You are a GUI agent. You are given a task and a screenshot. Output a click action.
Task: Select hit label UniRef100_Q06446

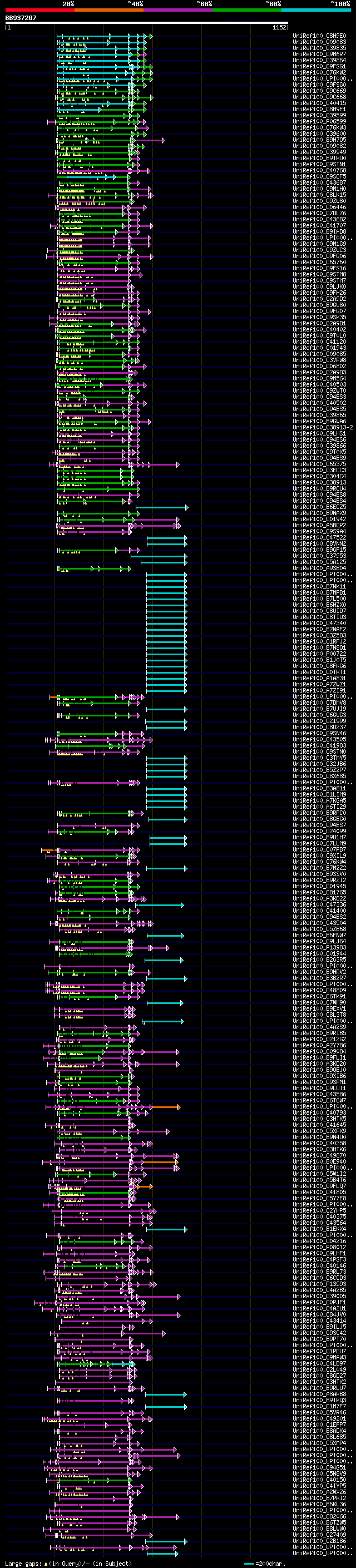point(319,207)
